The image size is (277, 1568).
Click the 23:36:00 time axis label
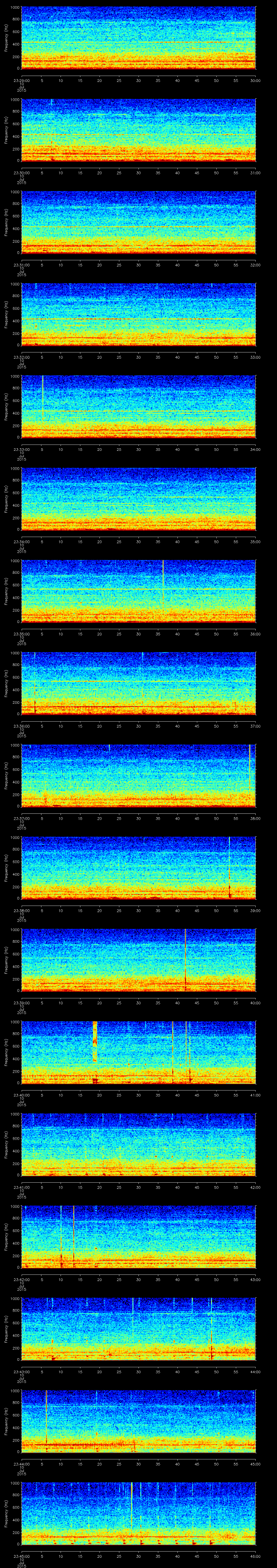point(21,726)
